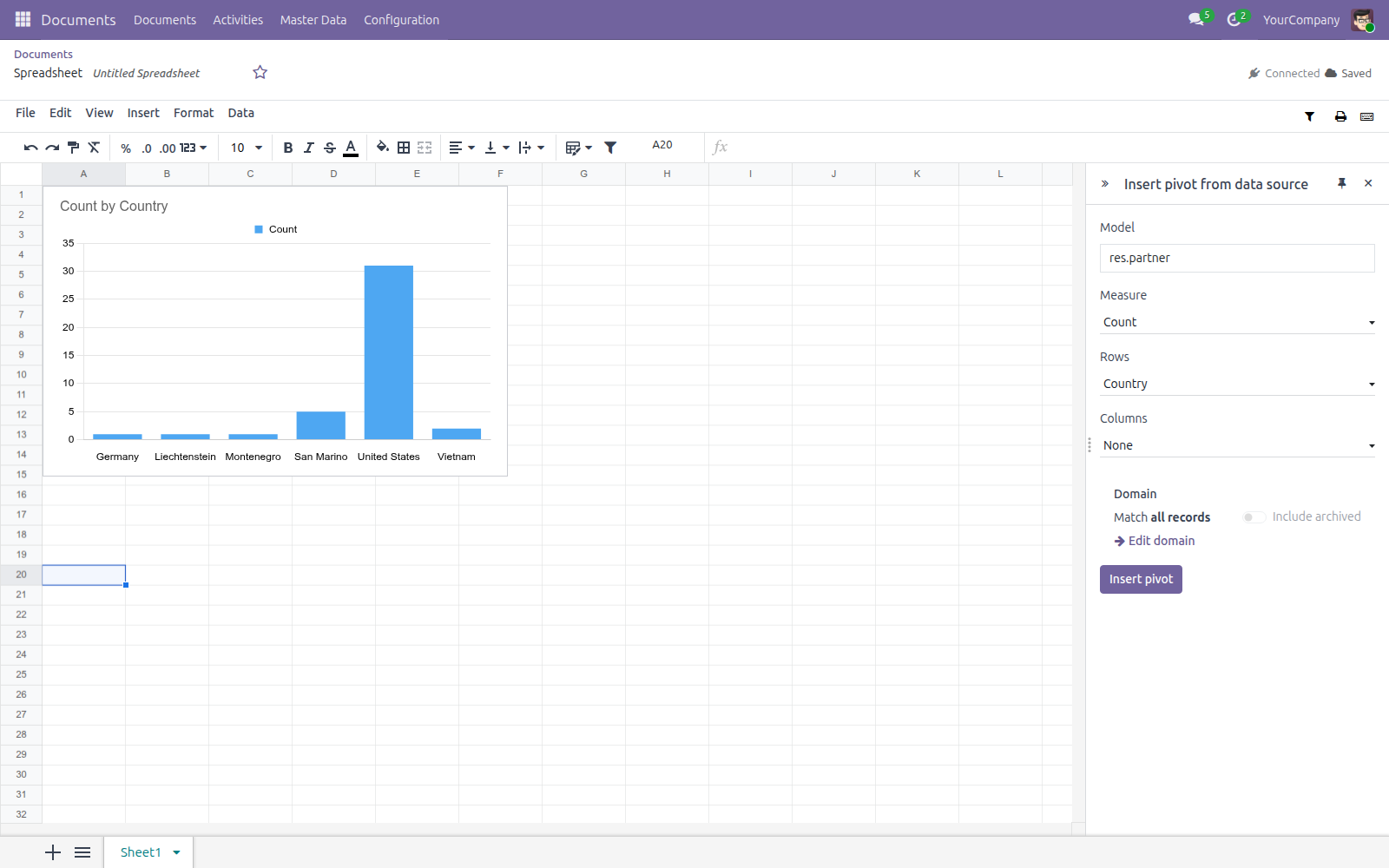
Task: Open the Measure dropdown showing Count
Action: coord(1237,322)
